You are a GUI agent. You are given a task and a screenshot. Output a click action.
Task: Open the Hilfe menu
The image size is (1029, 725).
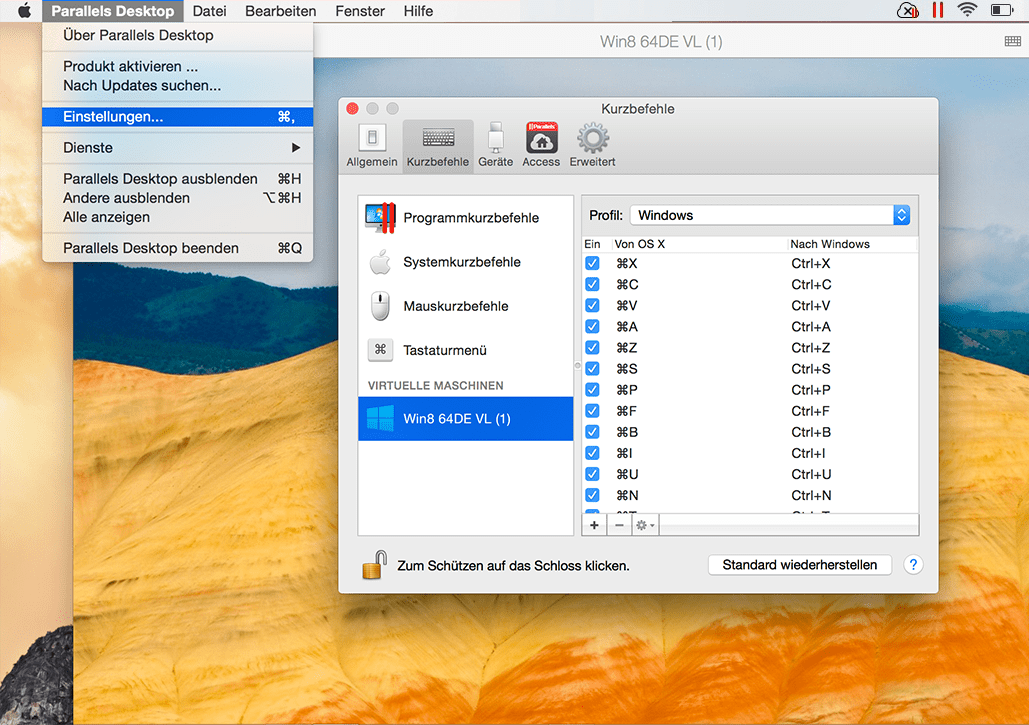[417, 11]
